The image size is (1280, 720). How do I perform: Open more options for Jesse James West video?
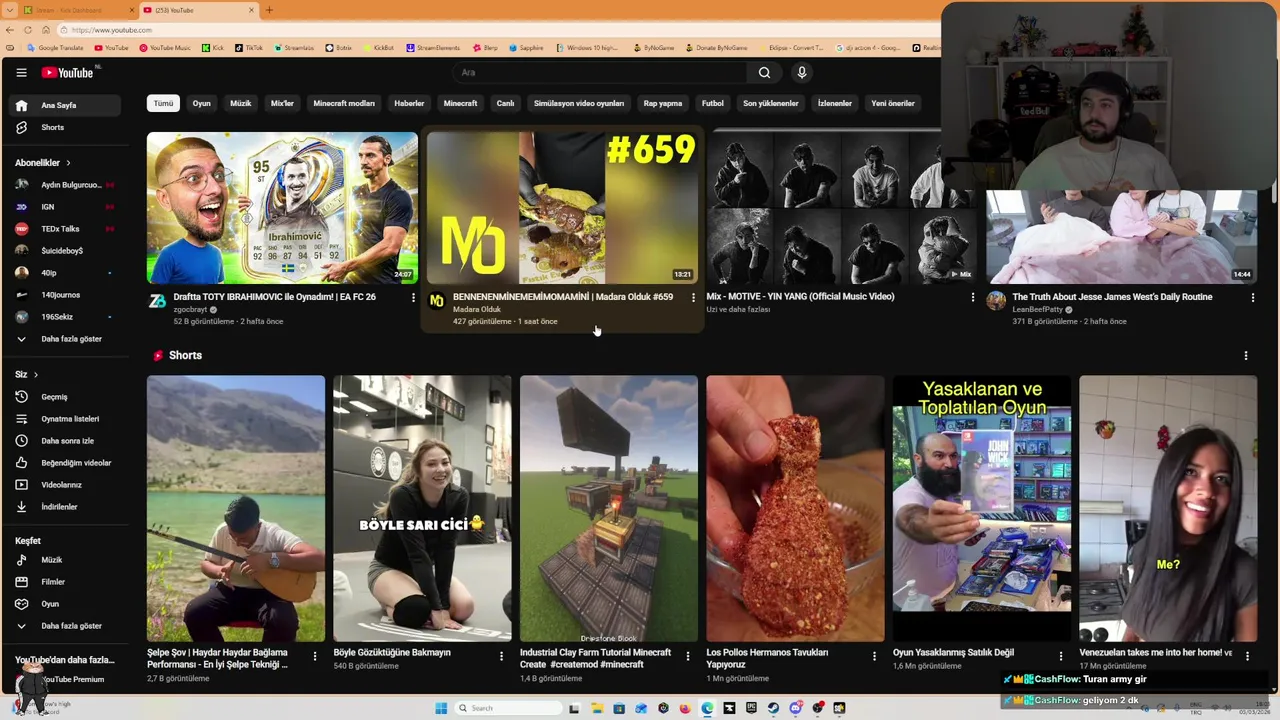[x=1253, y=297]
